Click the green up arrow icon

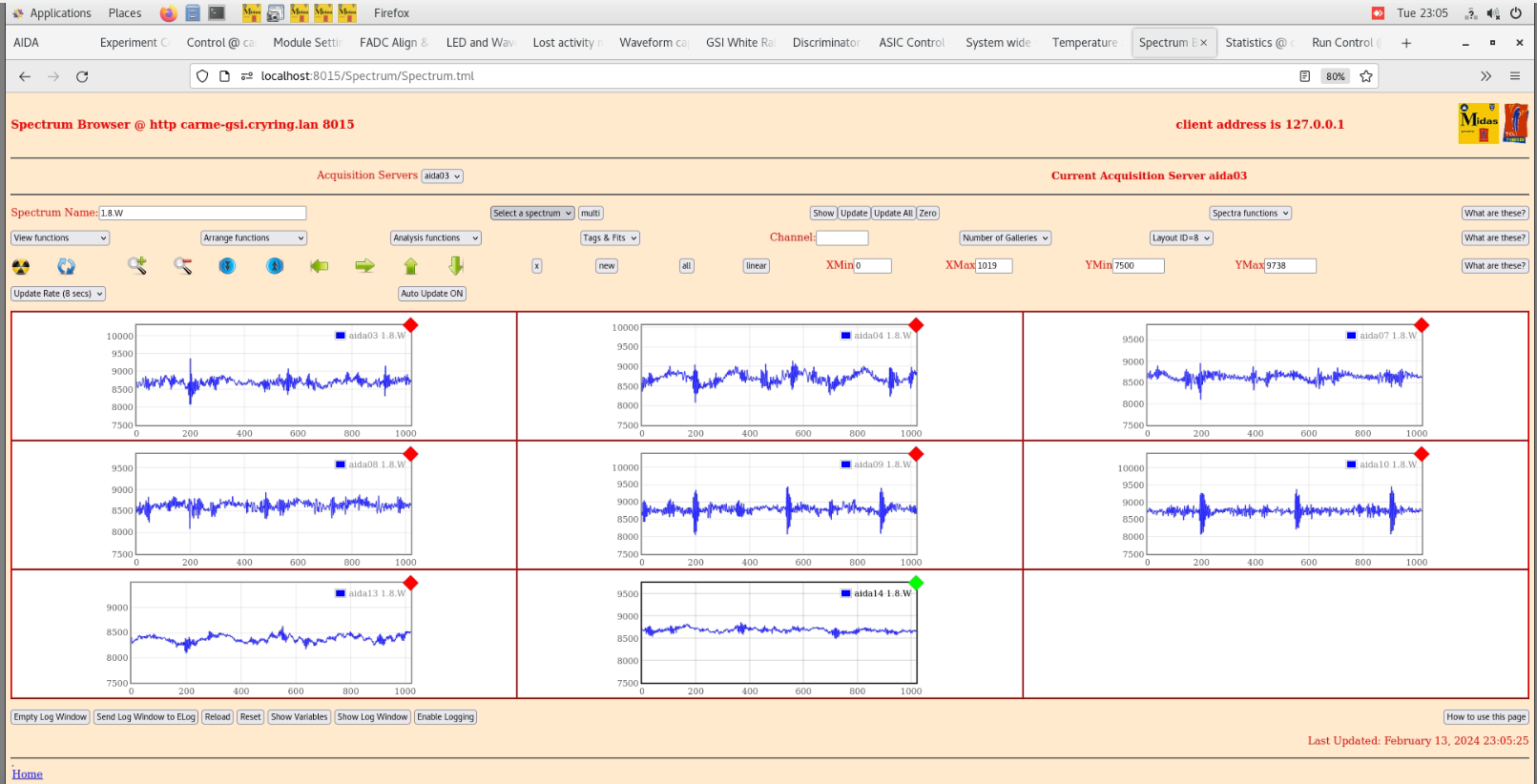[x=411, y=266]
